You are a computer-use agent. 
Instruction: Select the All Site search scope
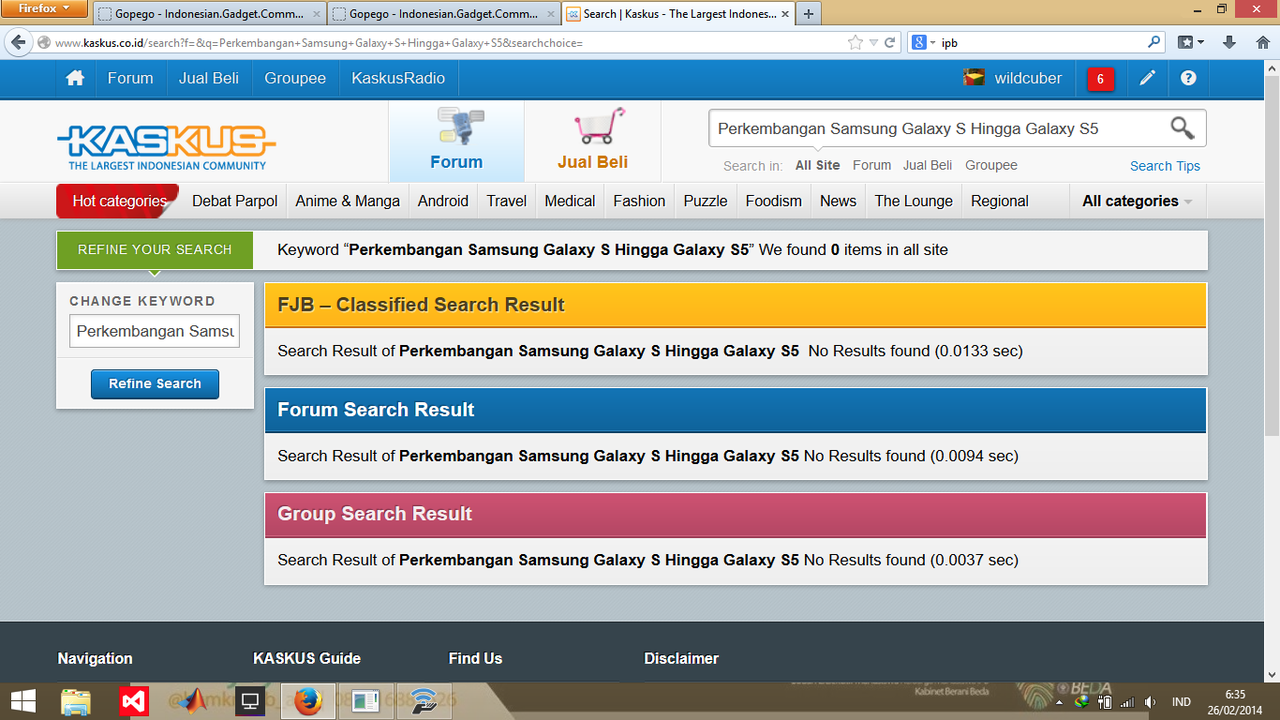click(818, 165)
